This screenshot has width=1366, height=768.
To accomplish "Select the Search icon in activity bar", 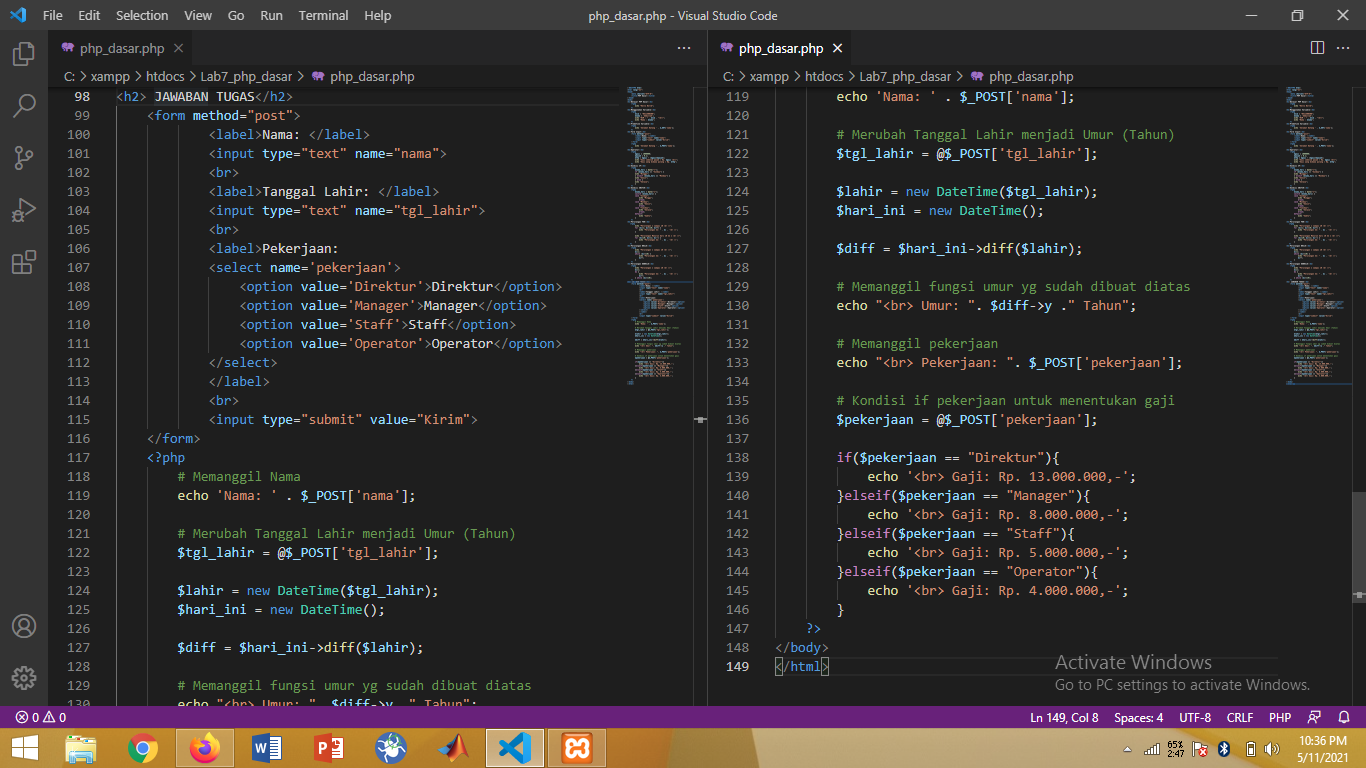I will coord(24,105).
